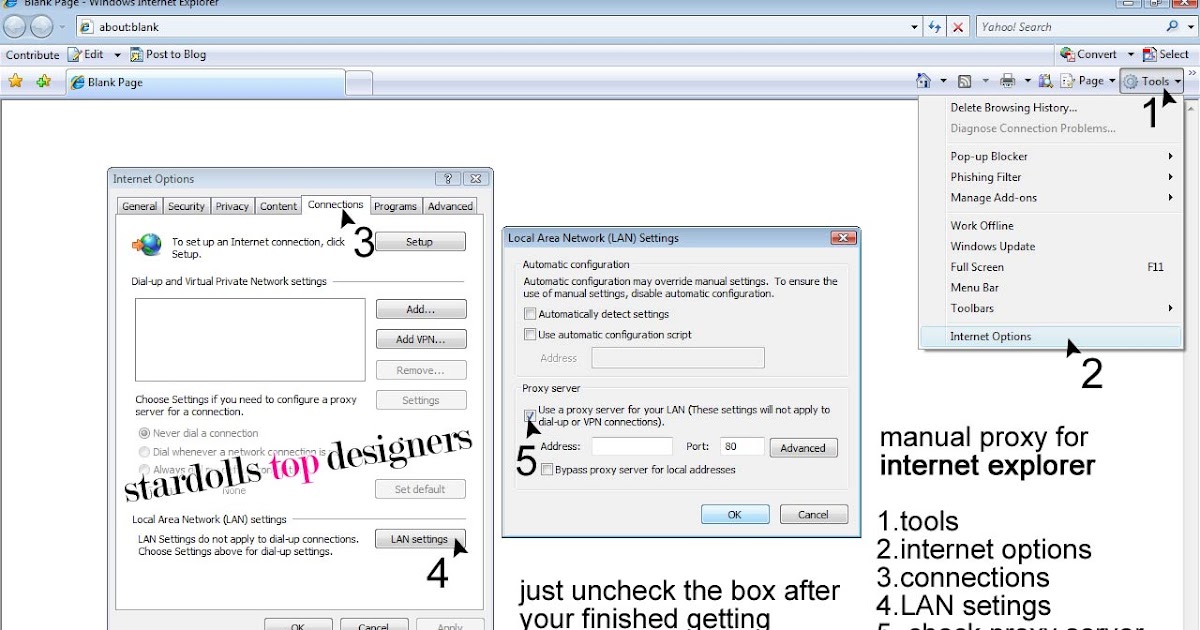Click the Research icon beside Page

(1046, 82)
